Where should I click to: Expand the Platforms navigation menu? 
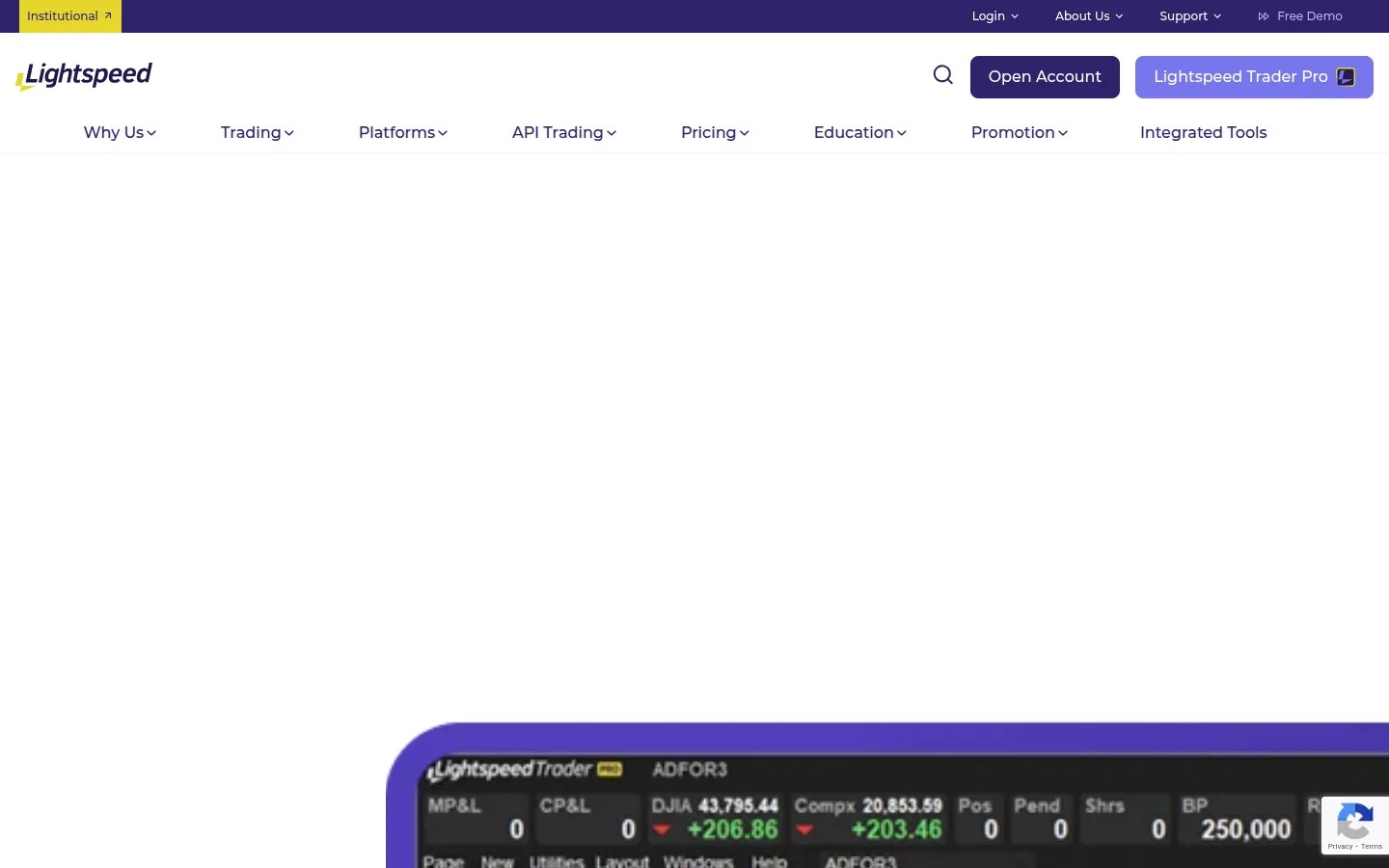[402, 133]
